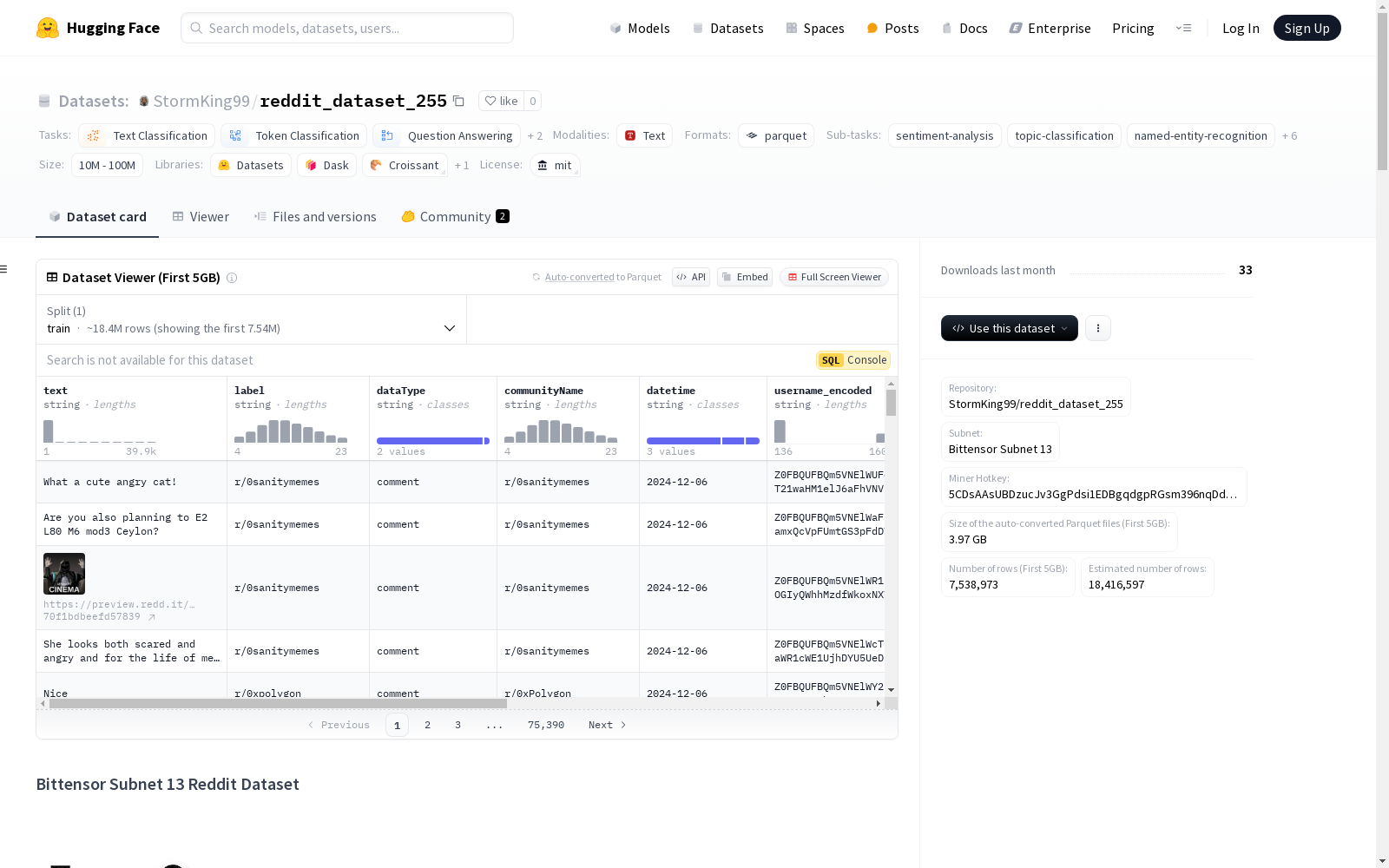Click the mit license tag
Image resolution: width=1389 pixels, height=868 pixels.
(x=555, y=165)
